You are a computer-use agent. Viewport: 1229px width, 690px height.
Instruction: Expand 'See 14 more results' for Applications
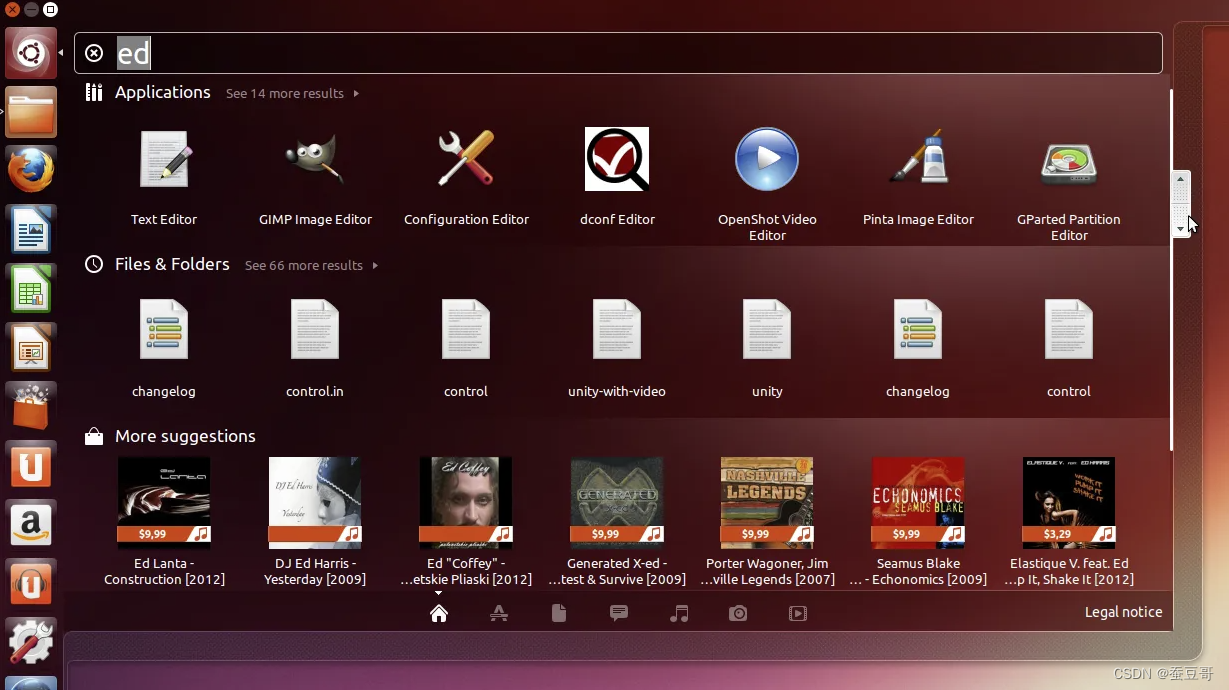tap(292, 93)
